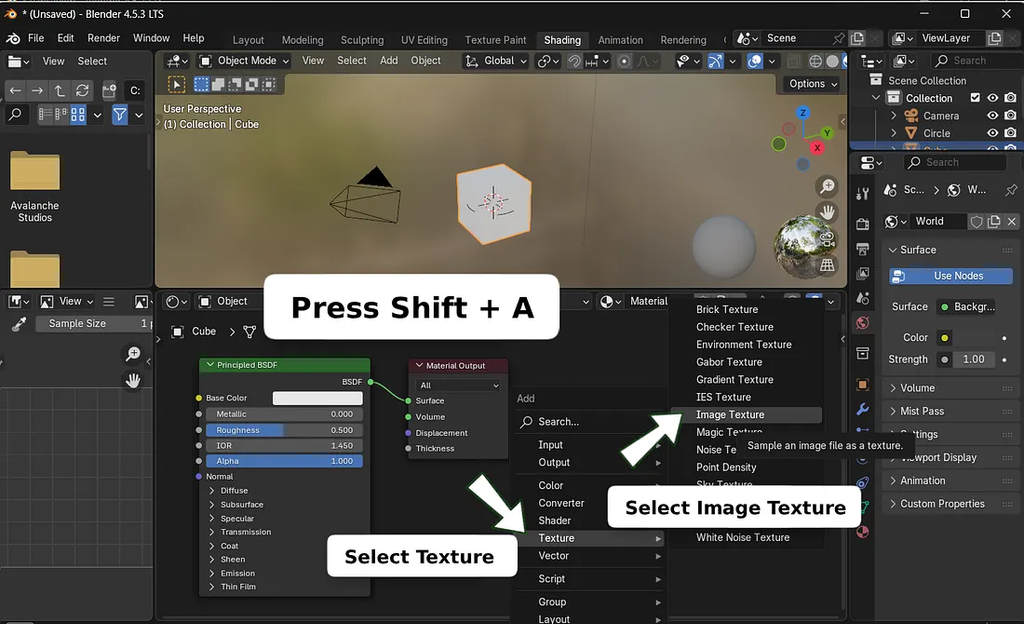Select the Proportional Editing icon
The width and height of the screenshot is (1024, 624).
[x=624, y=61]
